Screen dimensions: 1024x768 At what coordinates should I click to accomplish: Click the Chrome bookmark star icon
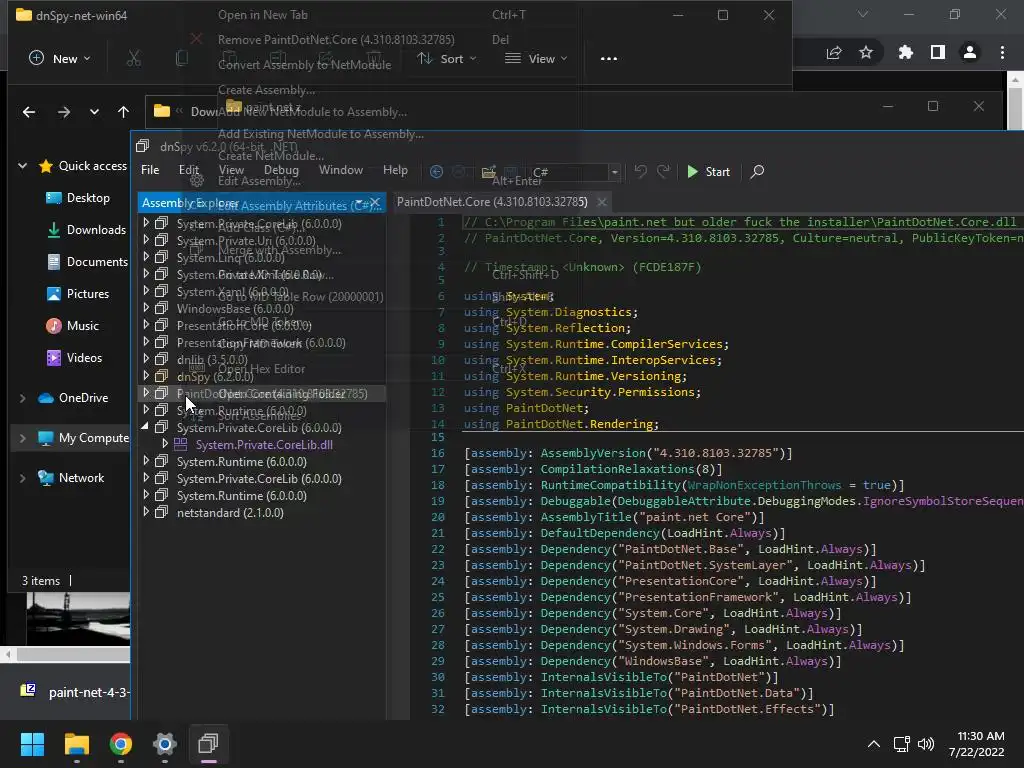[866, 52]
